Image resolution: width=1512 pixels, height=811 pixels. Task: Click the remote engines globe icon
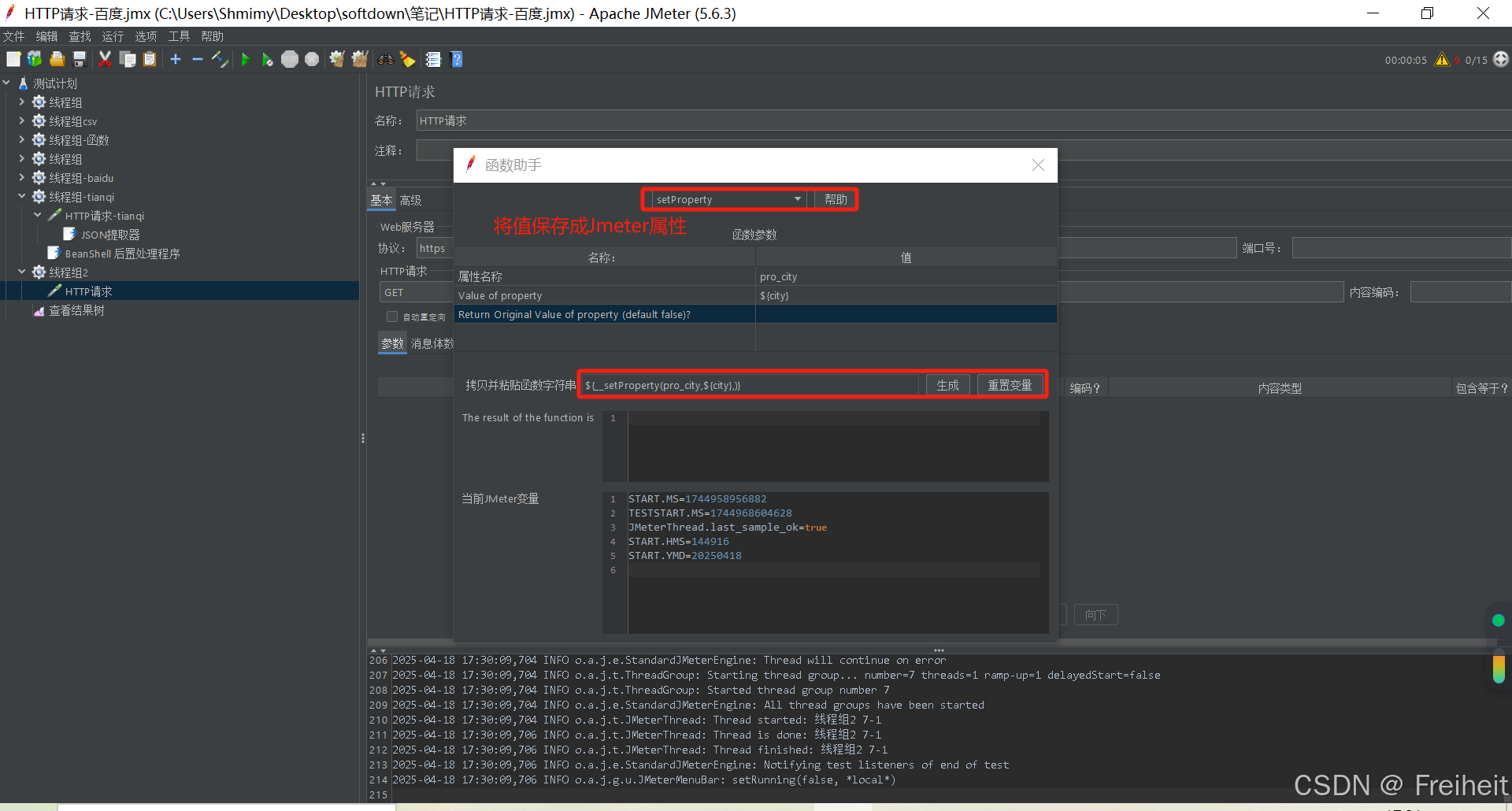tap(1501, 59)
